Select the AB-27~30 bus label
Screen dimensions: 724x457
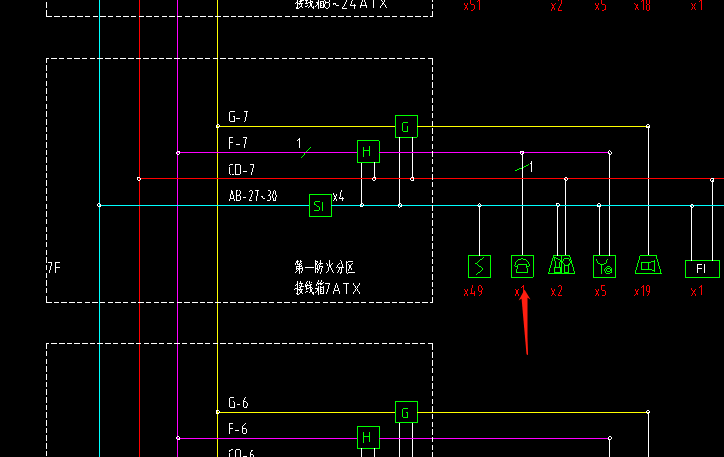pos(253,196)
